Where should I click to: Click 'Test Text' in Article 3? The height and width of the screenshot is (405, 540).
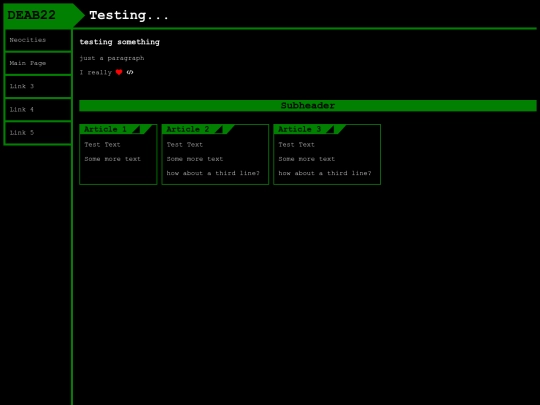tap(296, 145)
